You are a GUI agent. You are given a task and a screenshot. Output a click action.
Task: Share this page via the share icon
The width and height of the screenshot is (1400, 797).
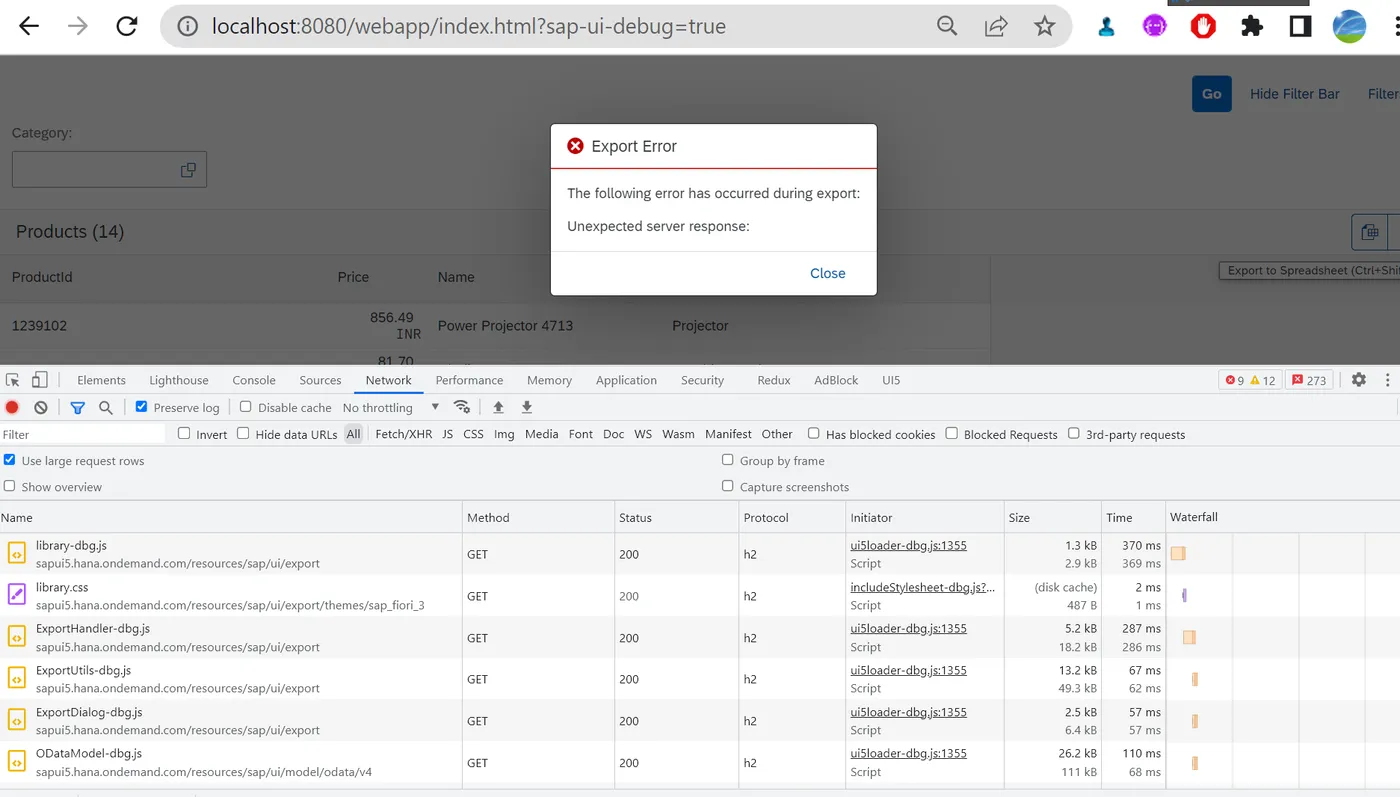pos(996,27)
